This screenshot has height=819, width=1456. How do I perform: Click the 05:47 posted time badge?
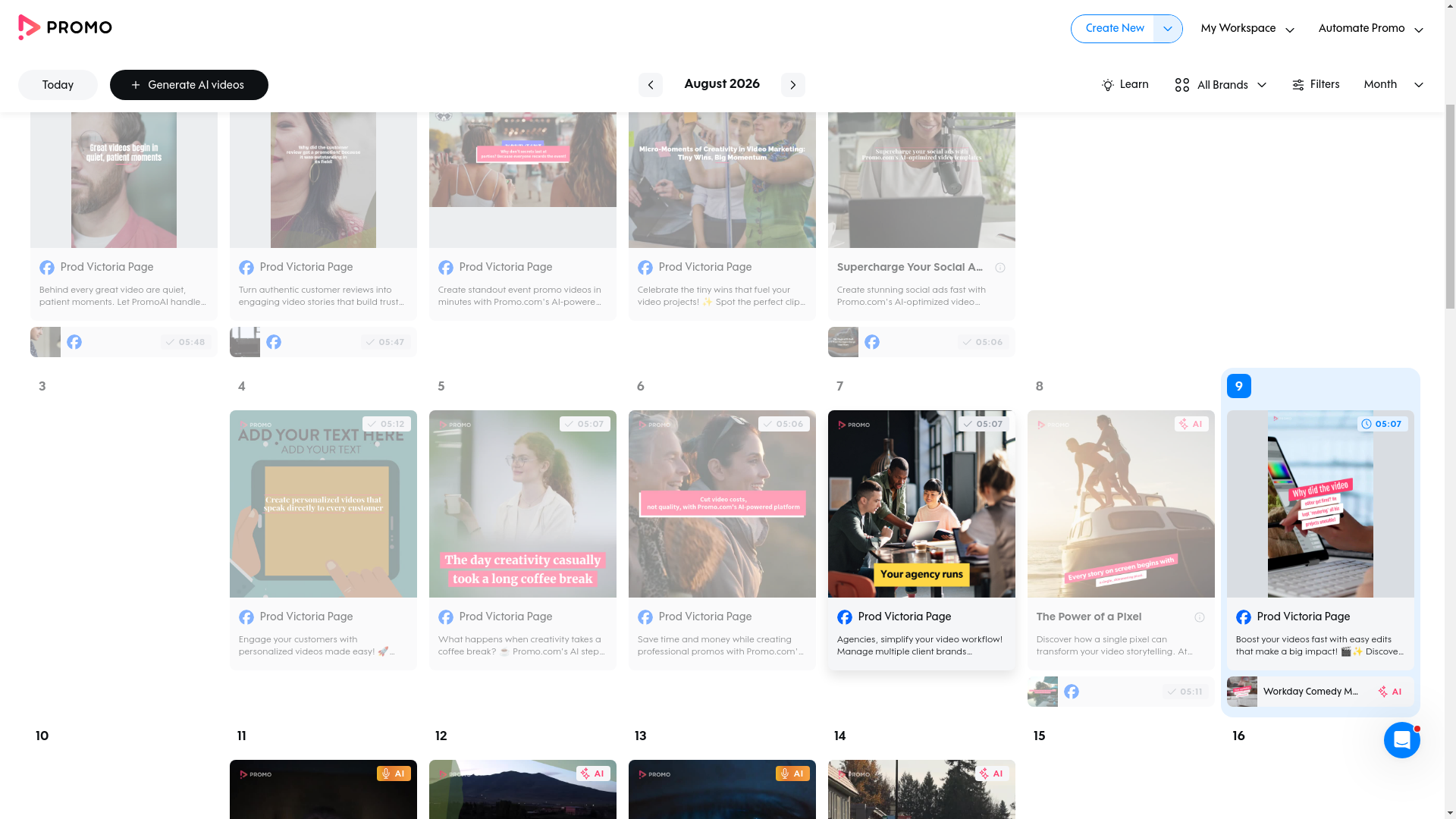click(x=385, y=342)
